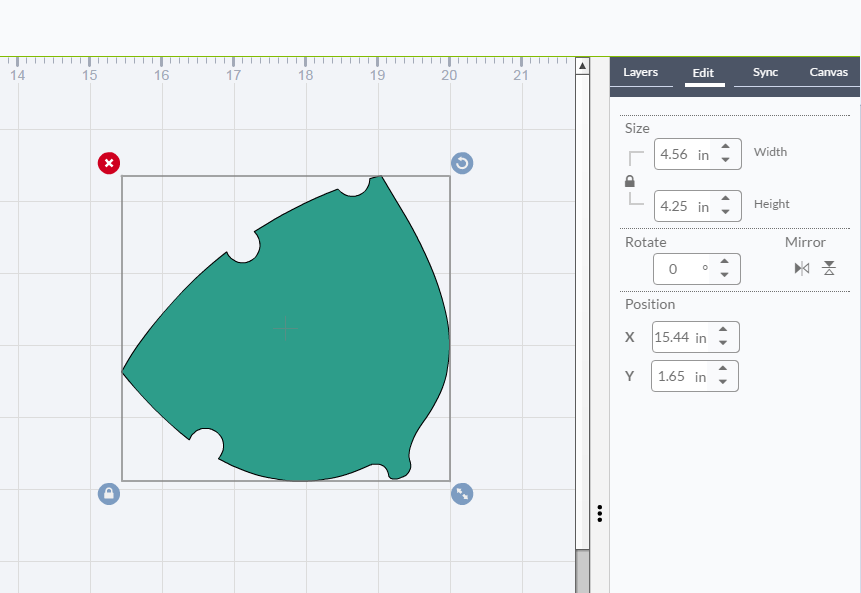Click the Width input field
Screen dimensions: 861x593
682,155
